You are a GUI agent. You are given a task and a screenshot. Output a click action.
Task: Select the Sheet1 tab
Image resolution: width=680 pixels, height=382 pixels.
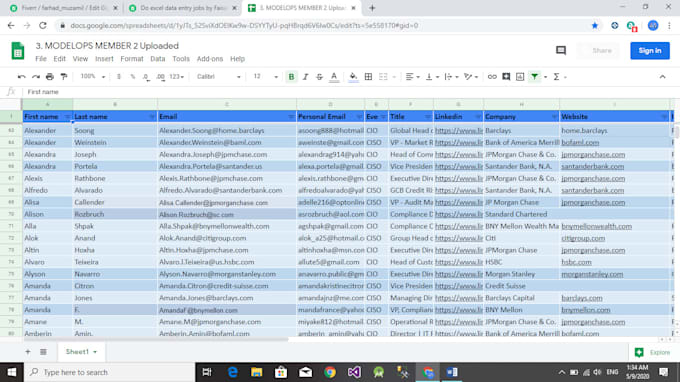[81, 352]
